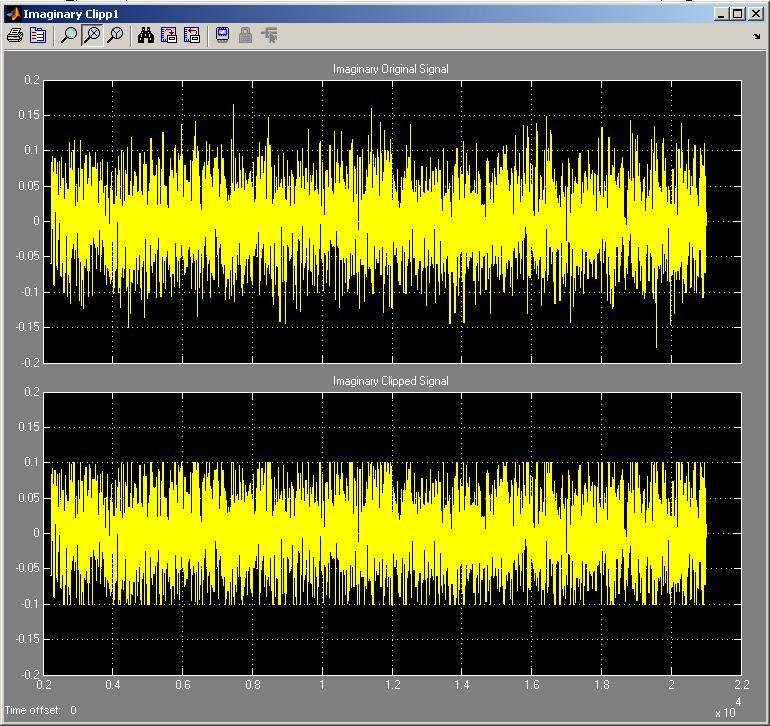Click the Autoscale binoculars icon
This screenshot has height=726, width=770.
(146, 35)
